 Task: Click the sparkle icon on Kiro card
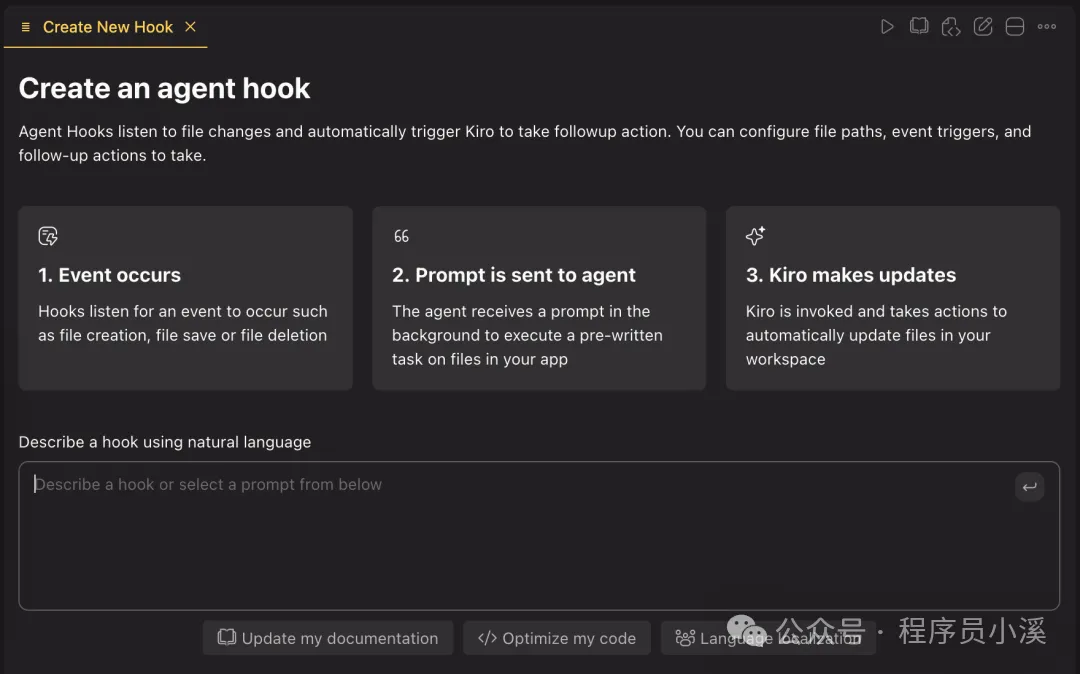pyautogui.click(x=756, y=236)
